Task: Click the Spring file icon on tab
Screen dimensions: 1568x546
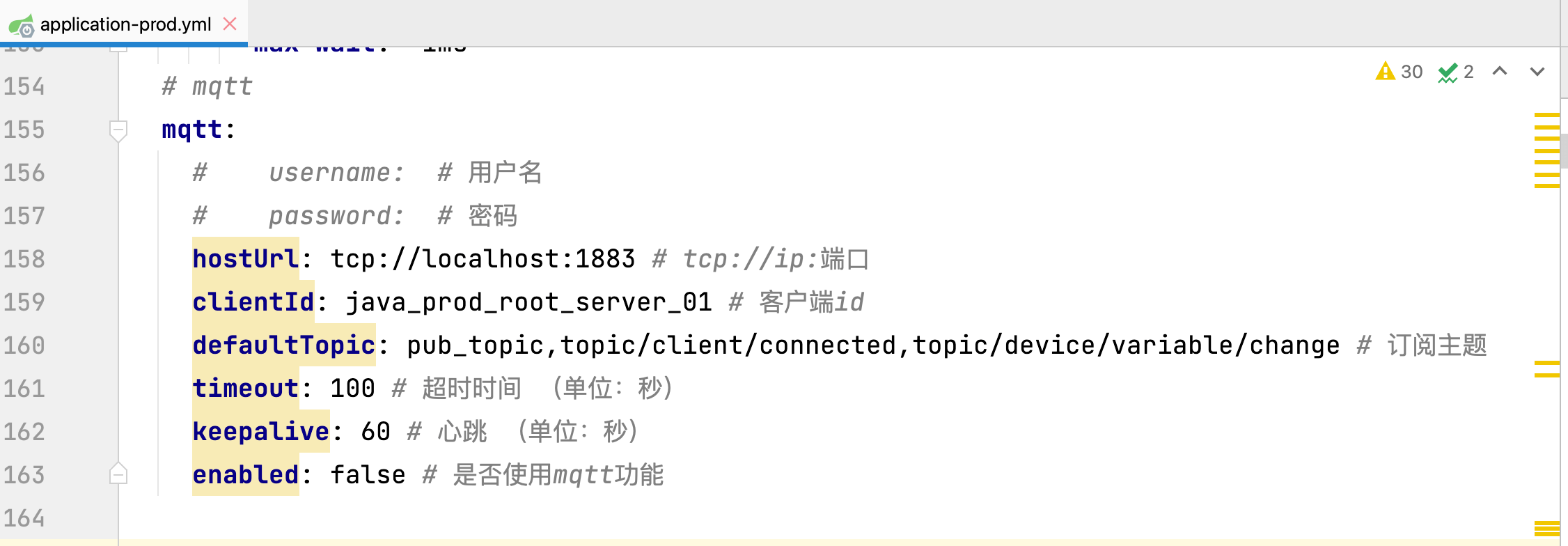Action: pyautogui.click(x=21, y=26)
